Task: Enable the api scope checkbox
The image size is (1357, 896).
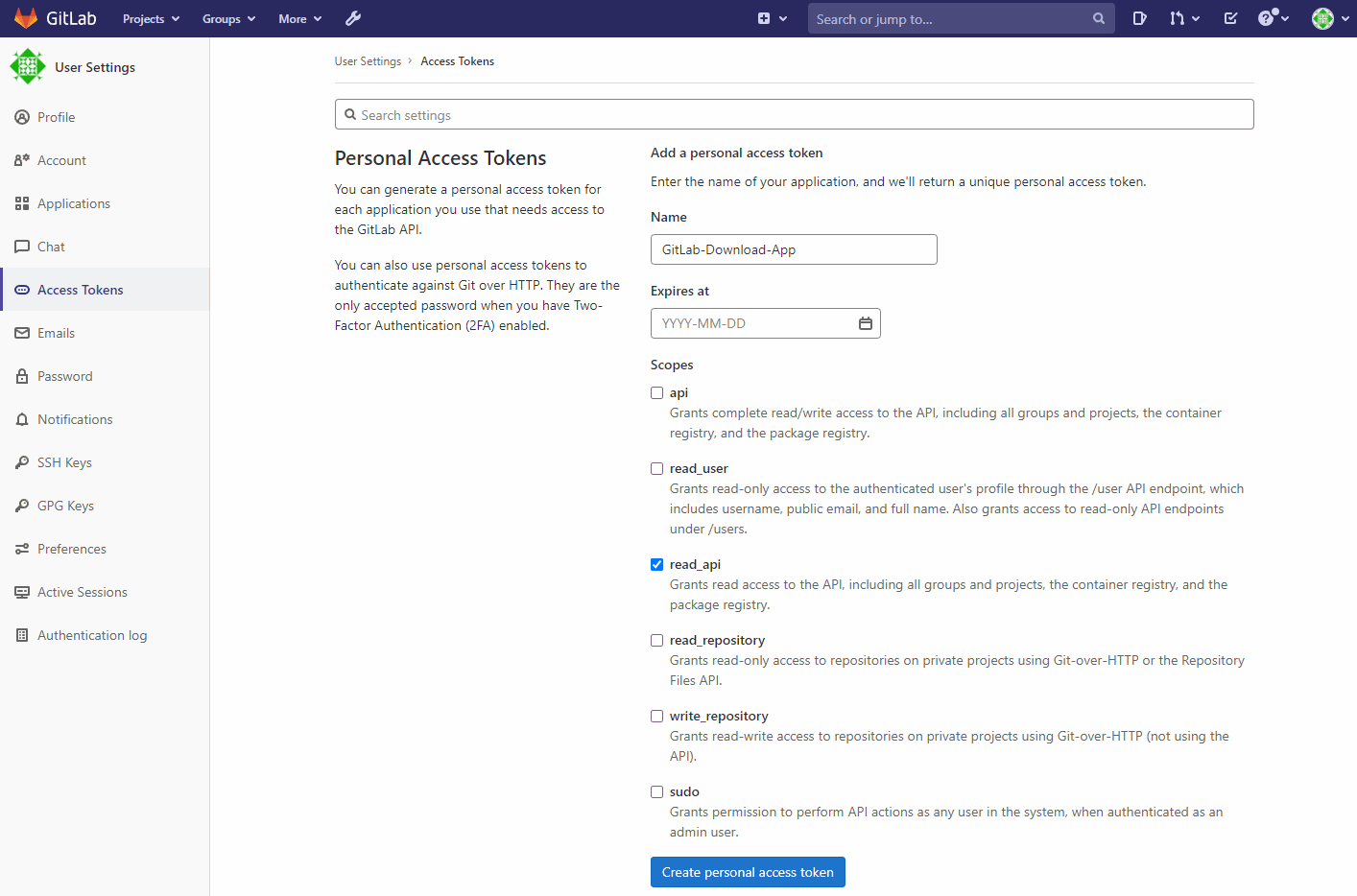Action: (656, 392)
